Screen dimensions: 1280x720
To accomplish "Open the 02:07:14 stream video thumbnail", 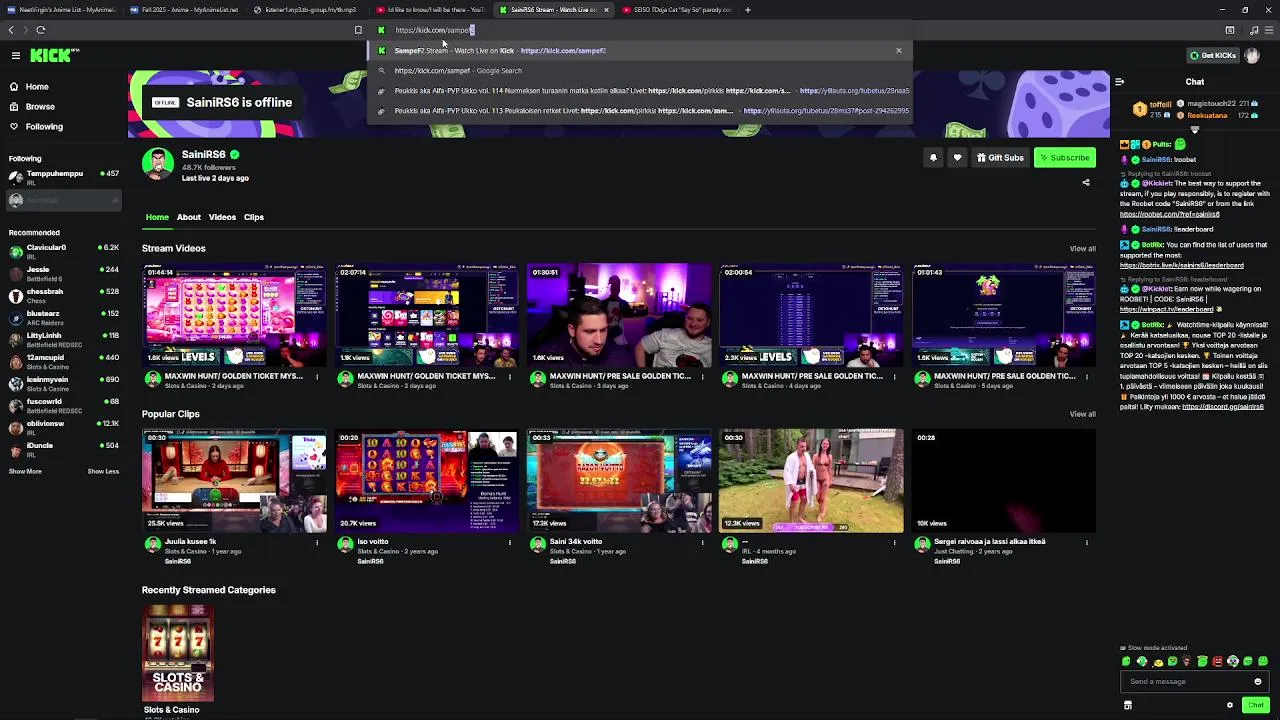I will point(426,316).
